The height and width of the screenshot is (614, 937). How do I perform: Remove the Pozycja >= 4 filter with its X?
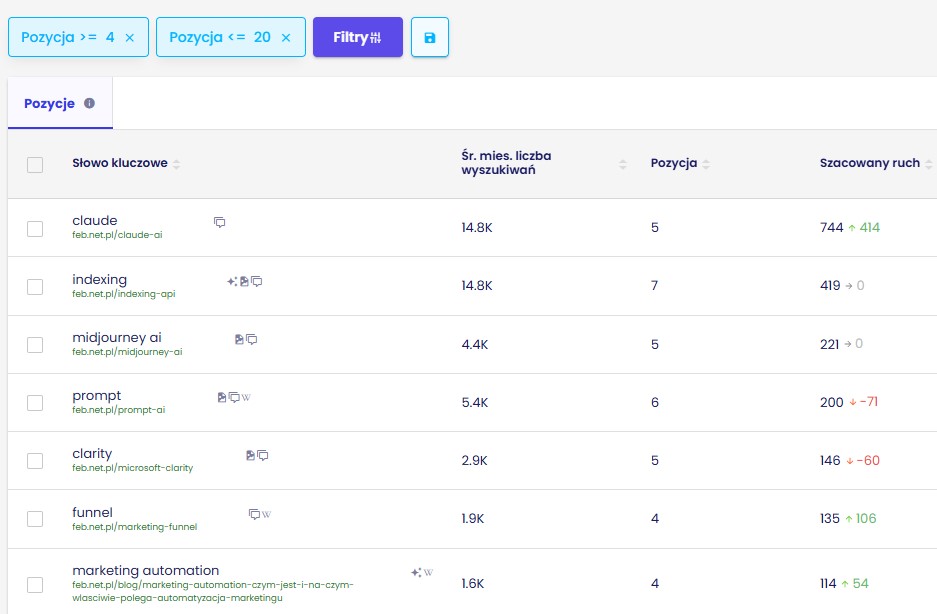(130, 38)
